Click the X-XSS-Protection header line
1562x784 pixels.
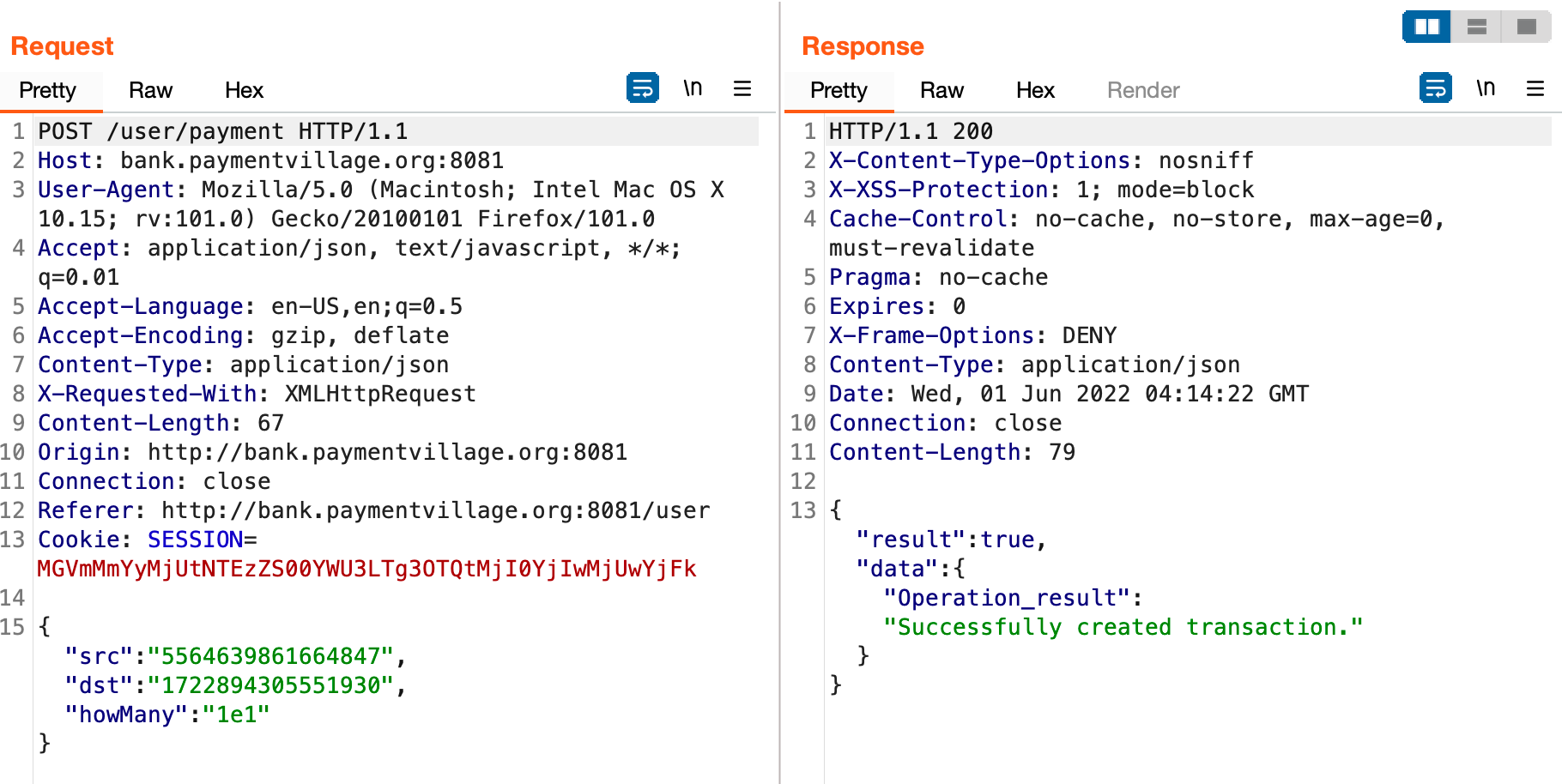1041,190
